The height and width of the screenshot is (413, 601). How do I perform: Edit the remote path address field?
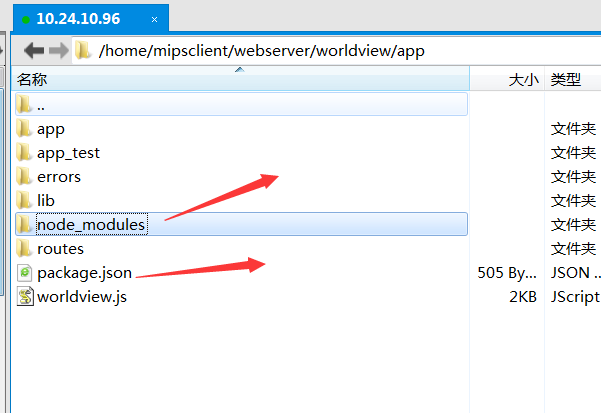click(x=337, y=51)
